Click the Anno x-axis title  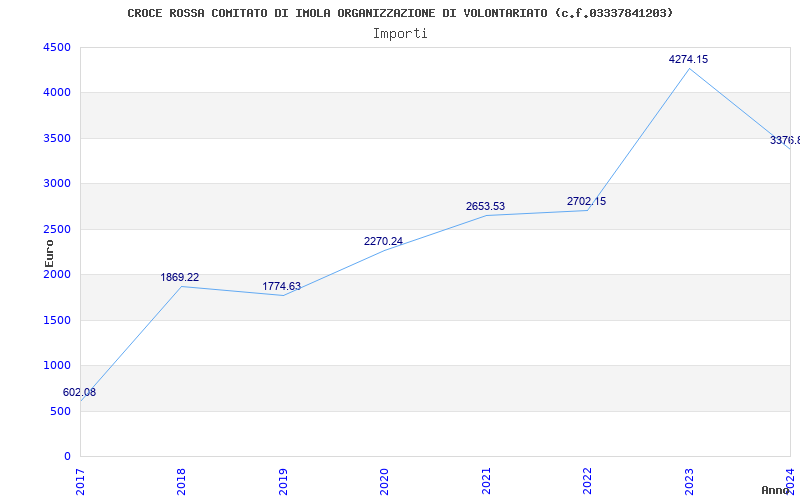tap(776, 490)
